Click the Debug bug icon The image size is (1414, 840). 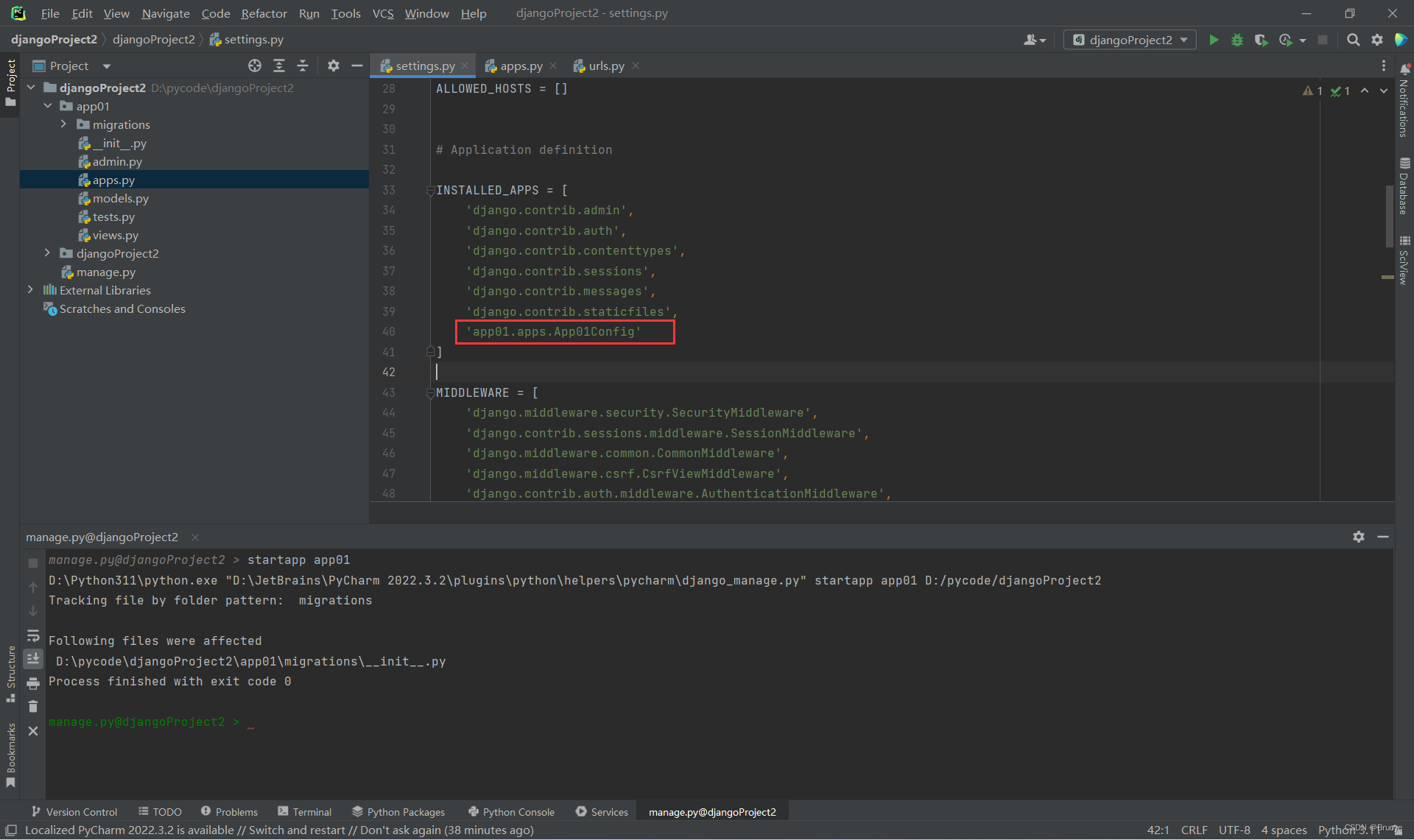pos(1237,40)
